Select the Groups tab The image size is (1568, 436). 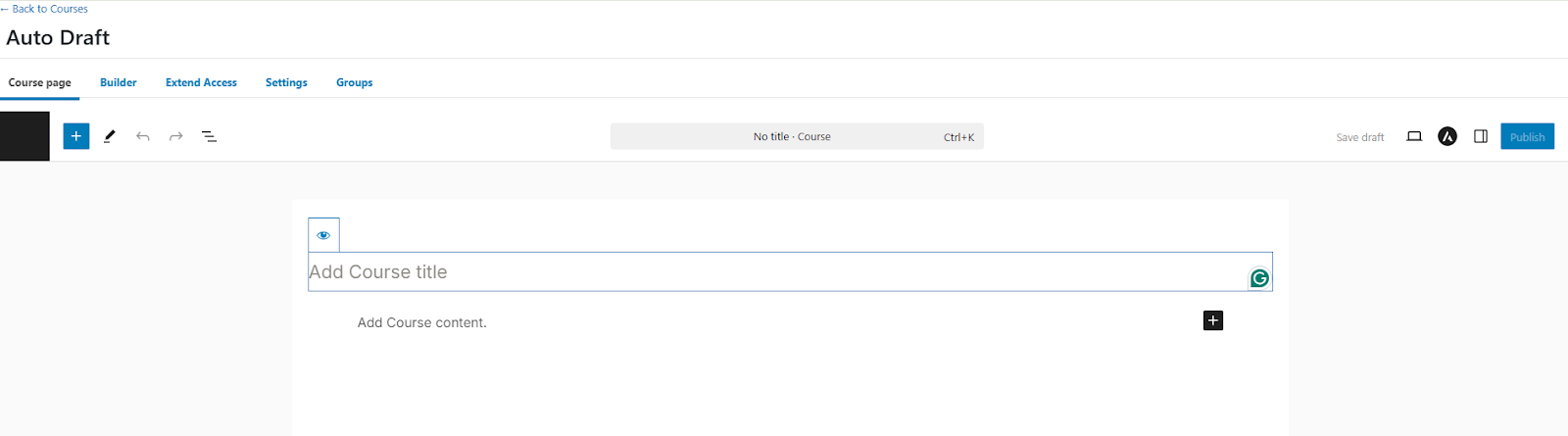pyautogui.click(x=354, y=82)
